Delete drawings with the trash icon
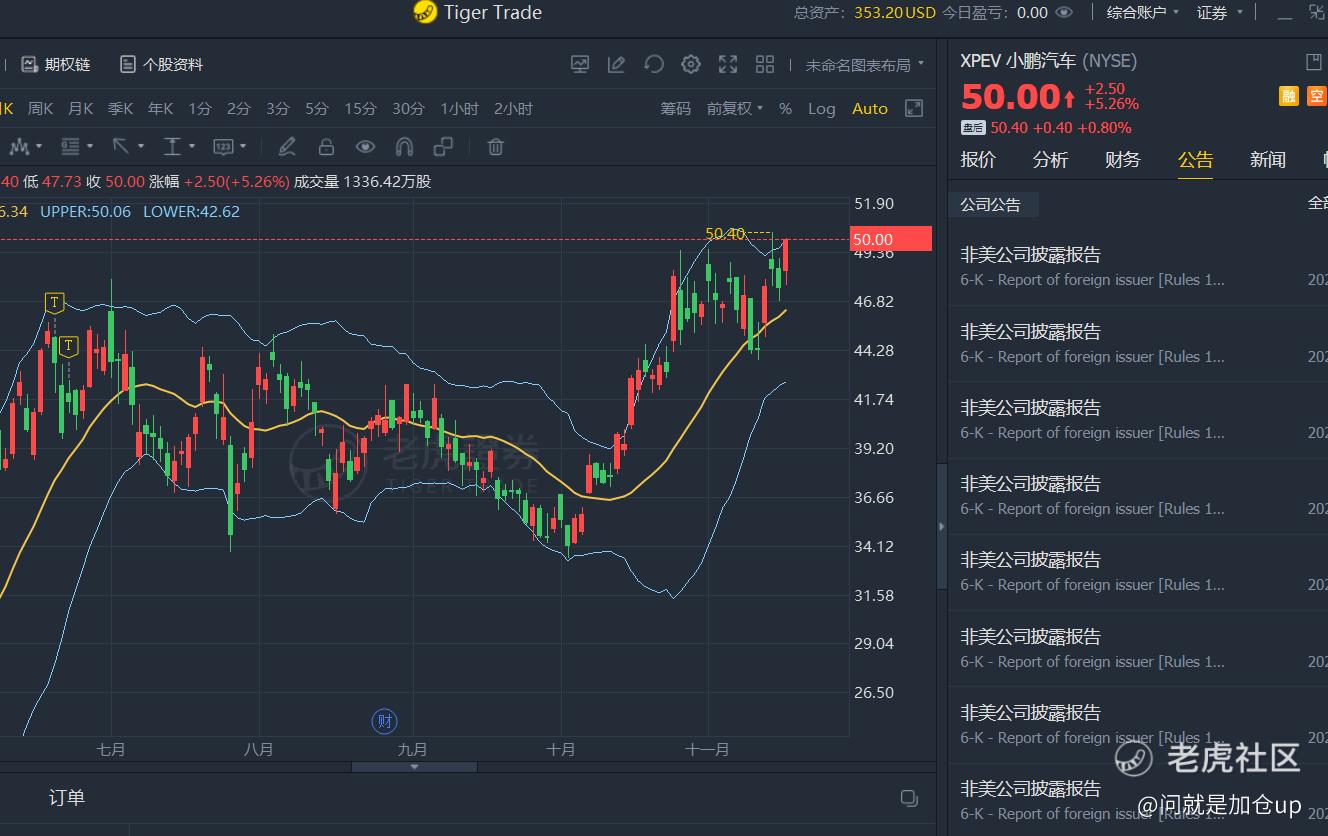Image resolution: width=1328 pixels, height=836 pixels. point(495,147)
